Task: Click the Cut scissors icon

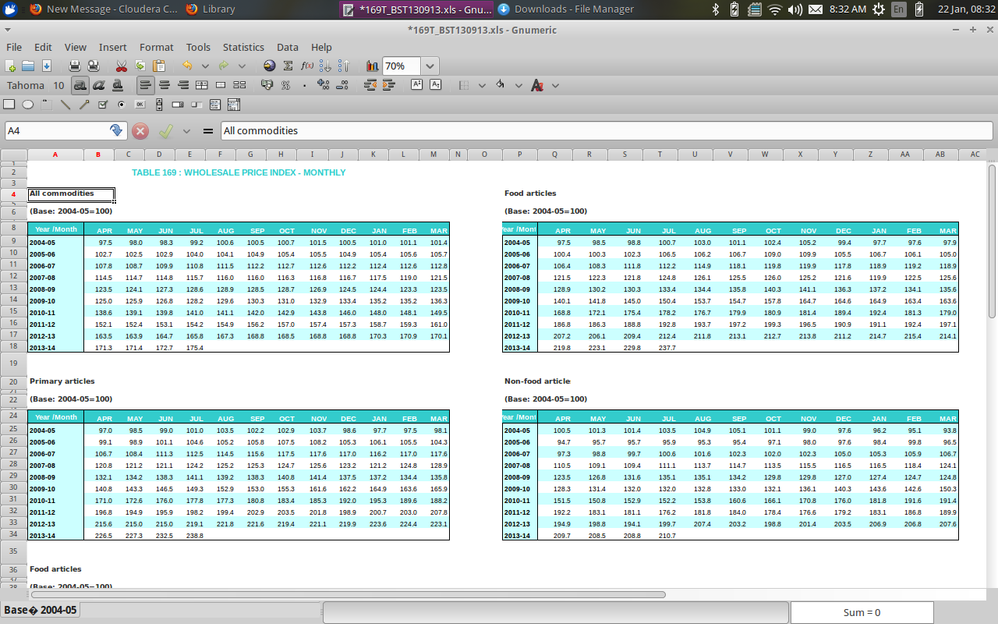Action: tap(121, 66)
